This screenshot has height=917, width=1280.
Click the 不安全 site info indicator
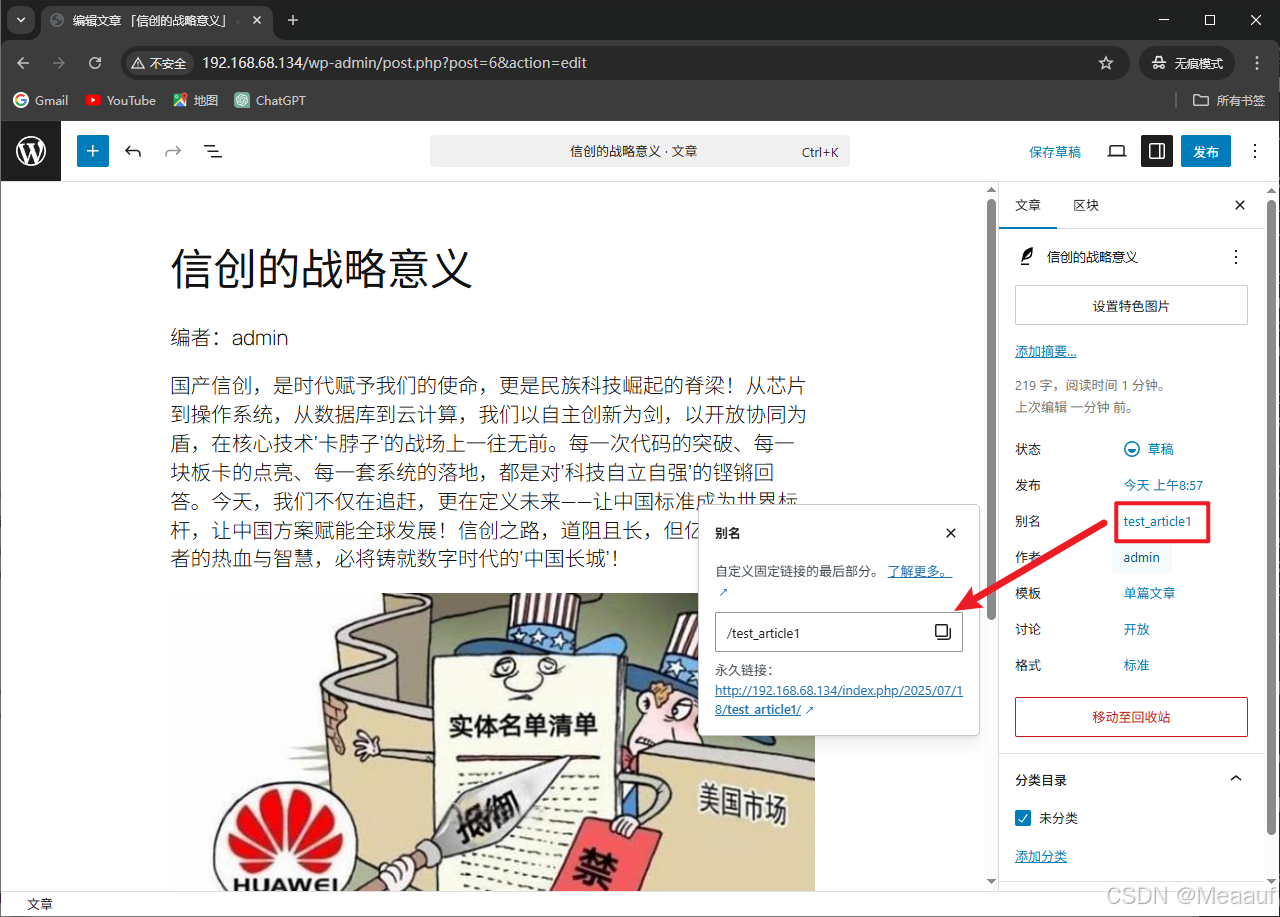(x=159, y=63)
